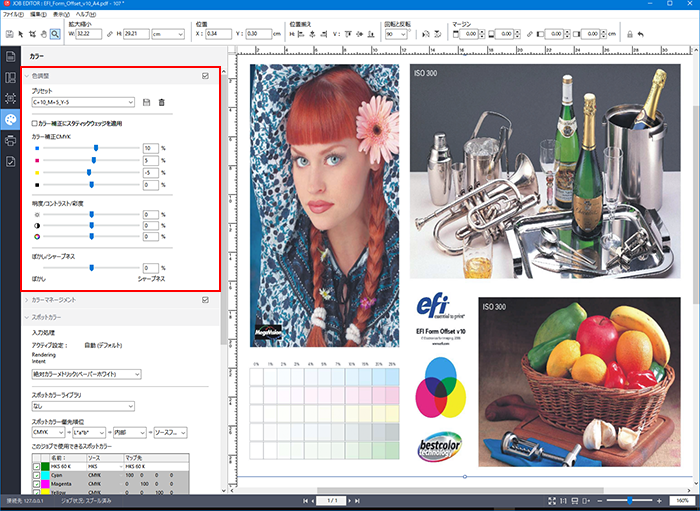Uncheck the HKS 60 K spot color
The height and width of the screenshot is (511, 700).
pyautogui.click(x=37, y=467)
